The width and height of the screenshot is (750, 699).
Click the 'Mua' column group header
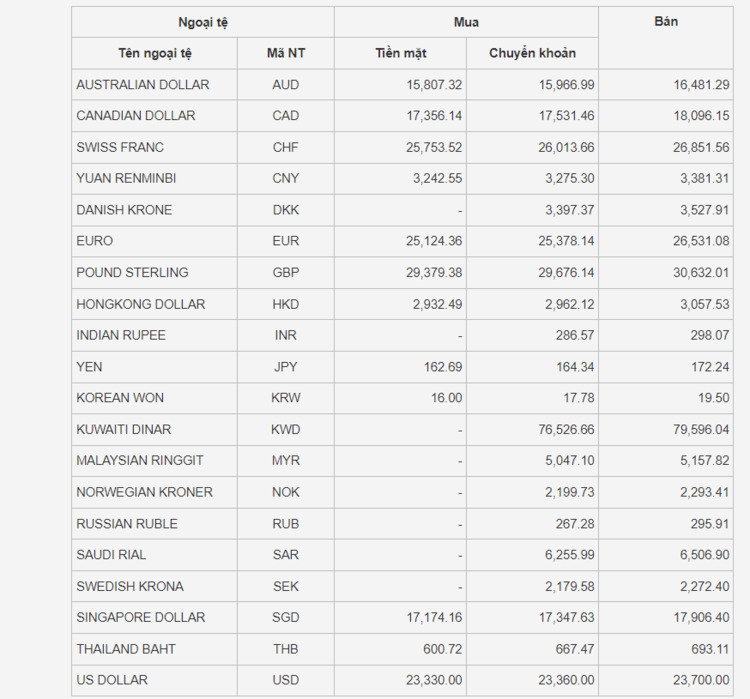(466, 22)
